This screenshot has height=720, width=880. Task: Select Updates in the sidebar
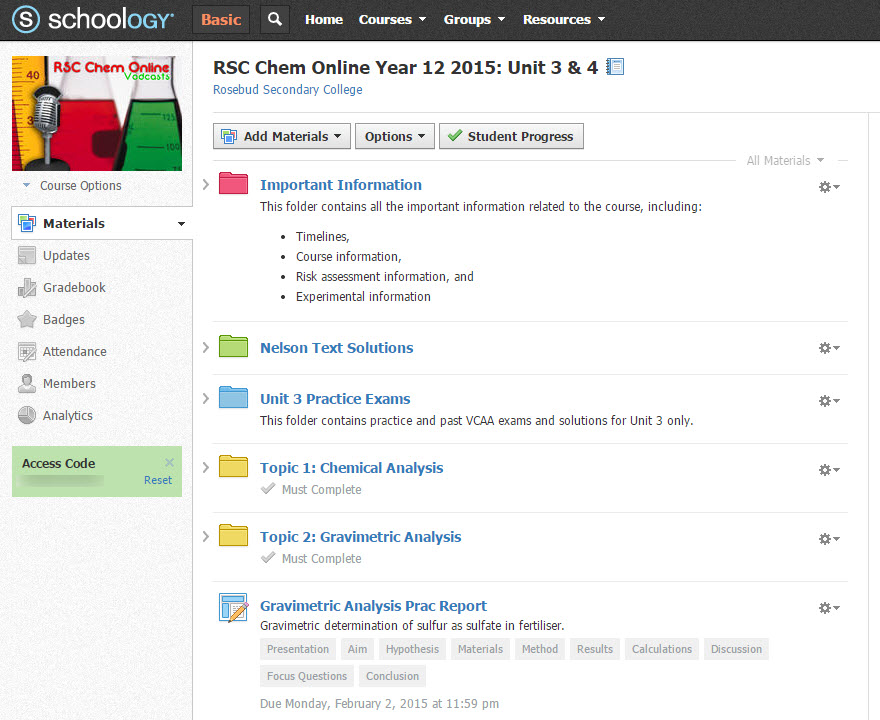66,255
